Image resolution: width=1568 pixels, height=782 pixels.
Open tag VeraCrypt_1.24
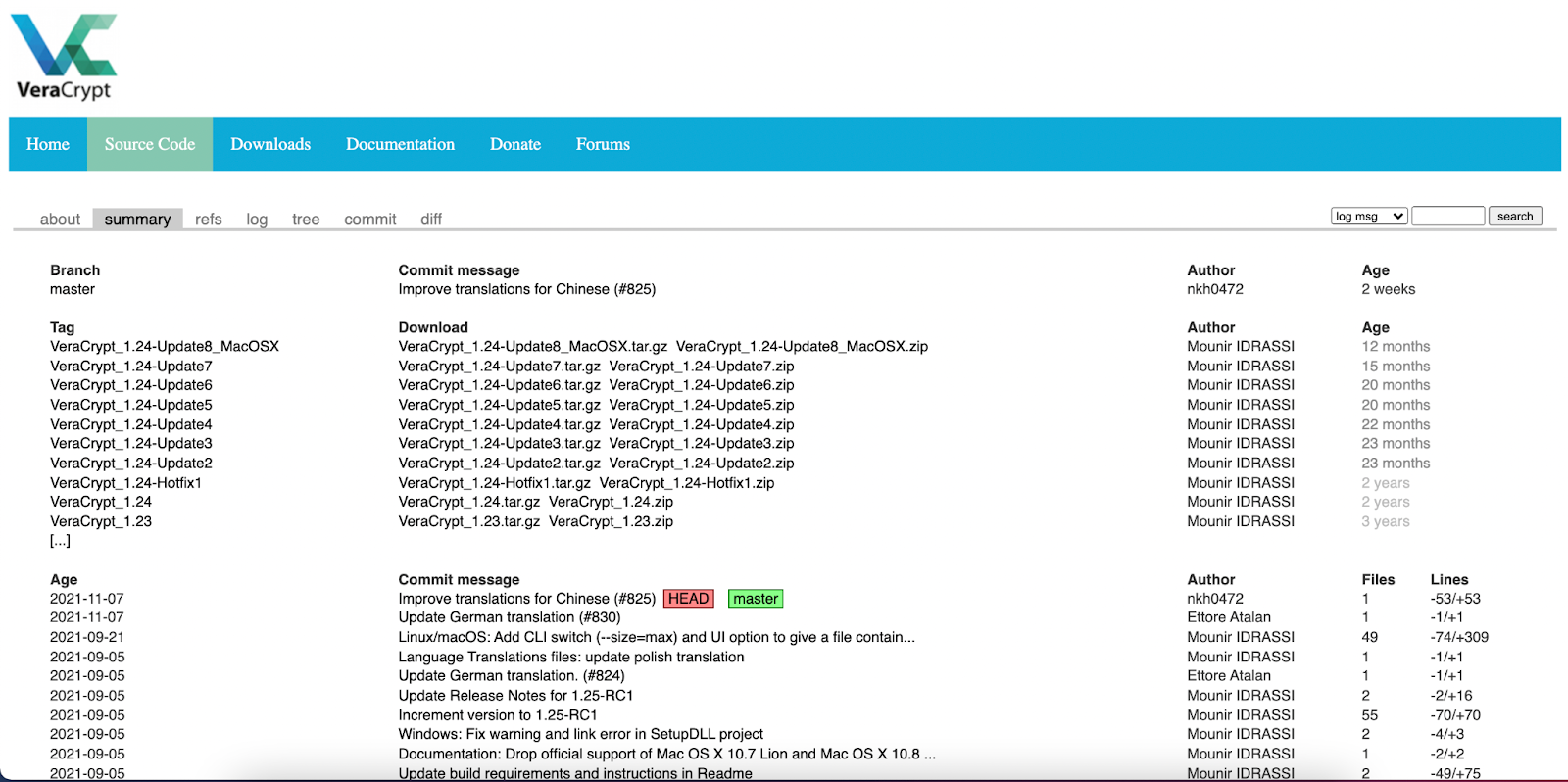coord(101,501)
